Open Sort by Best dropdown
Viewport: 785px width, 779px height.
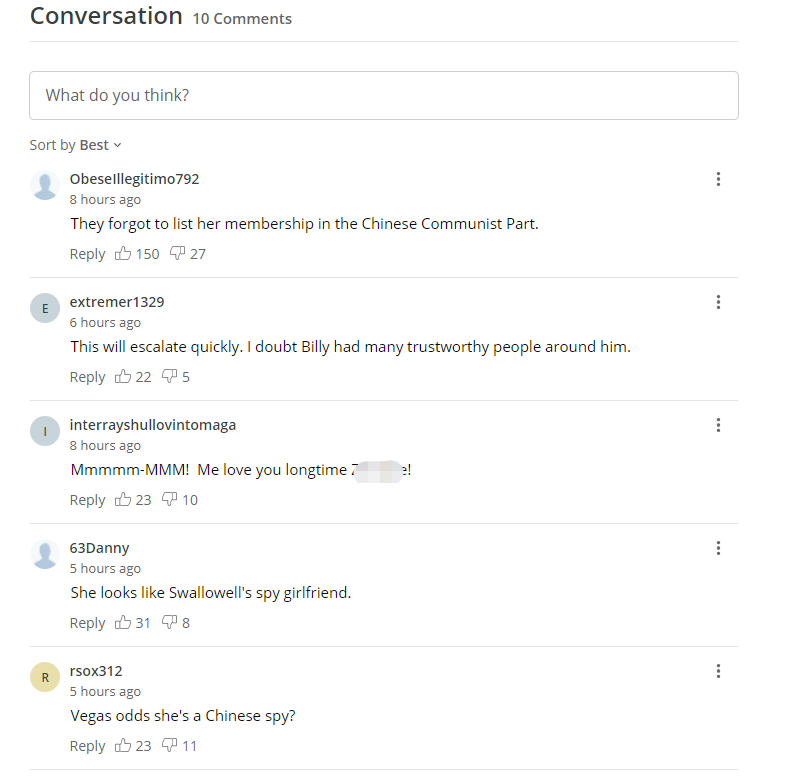click(76, 145)
